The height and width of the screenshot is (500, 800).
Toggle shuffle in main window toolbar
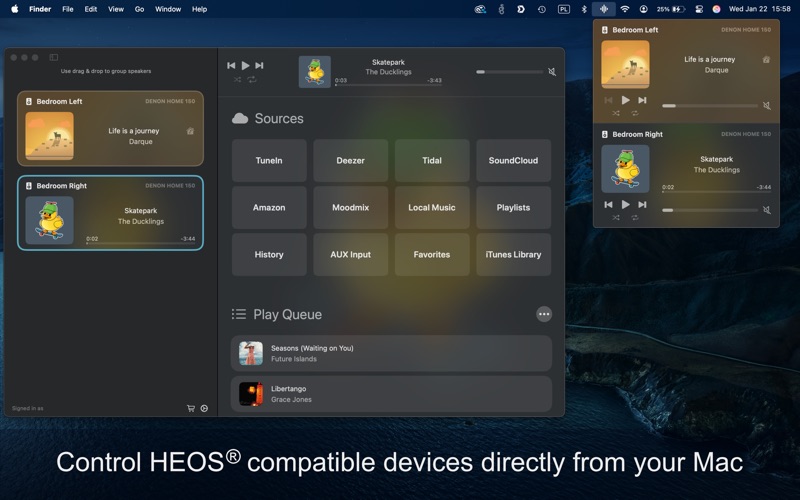(x=237, y=80)
